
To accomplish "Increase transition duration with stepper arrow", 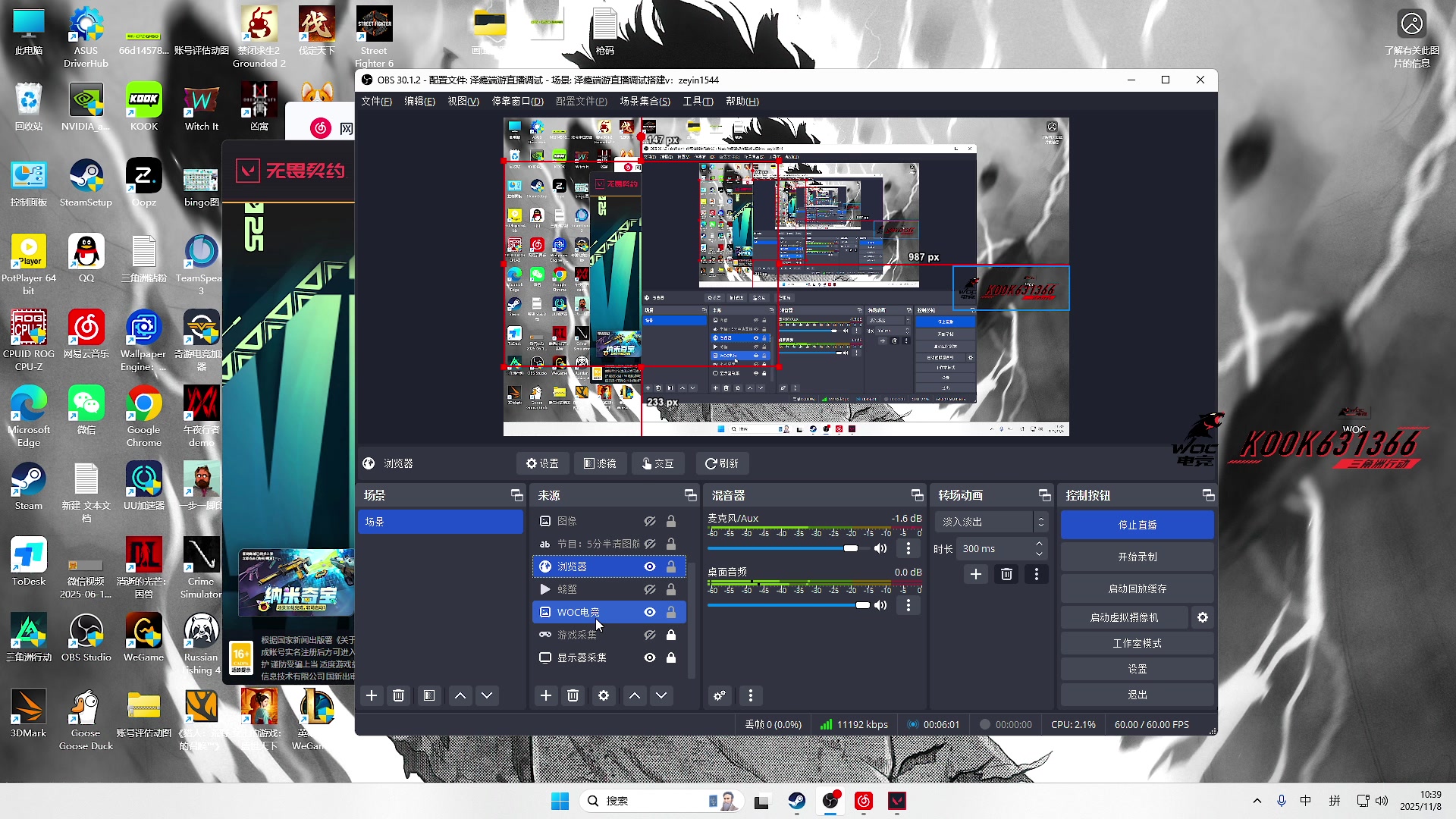I will pos(1039,544).
